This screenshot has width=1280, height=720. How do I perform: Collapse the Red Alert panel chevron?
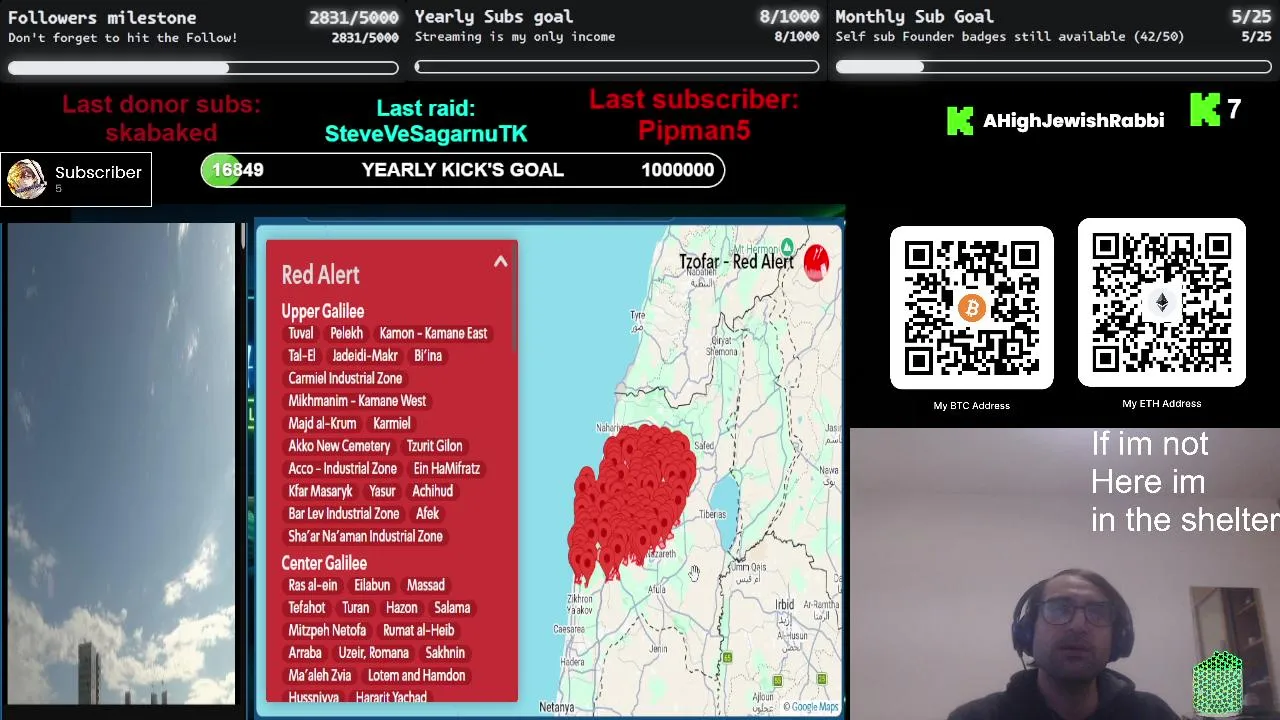coord(500,262)
